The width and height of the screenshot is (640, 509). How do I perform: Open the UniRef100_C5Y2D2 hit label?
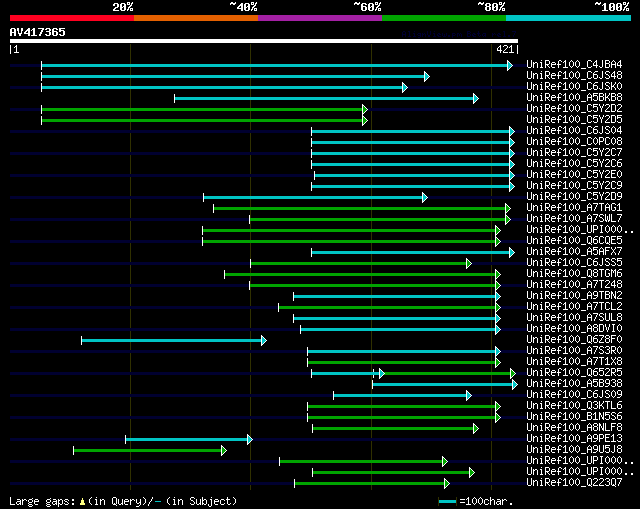tap(574, 109)
